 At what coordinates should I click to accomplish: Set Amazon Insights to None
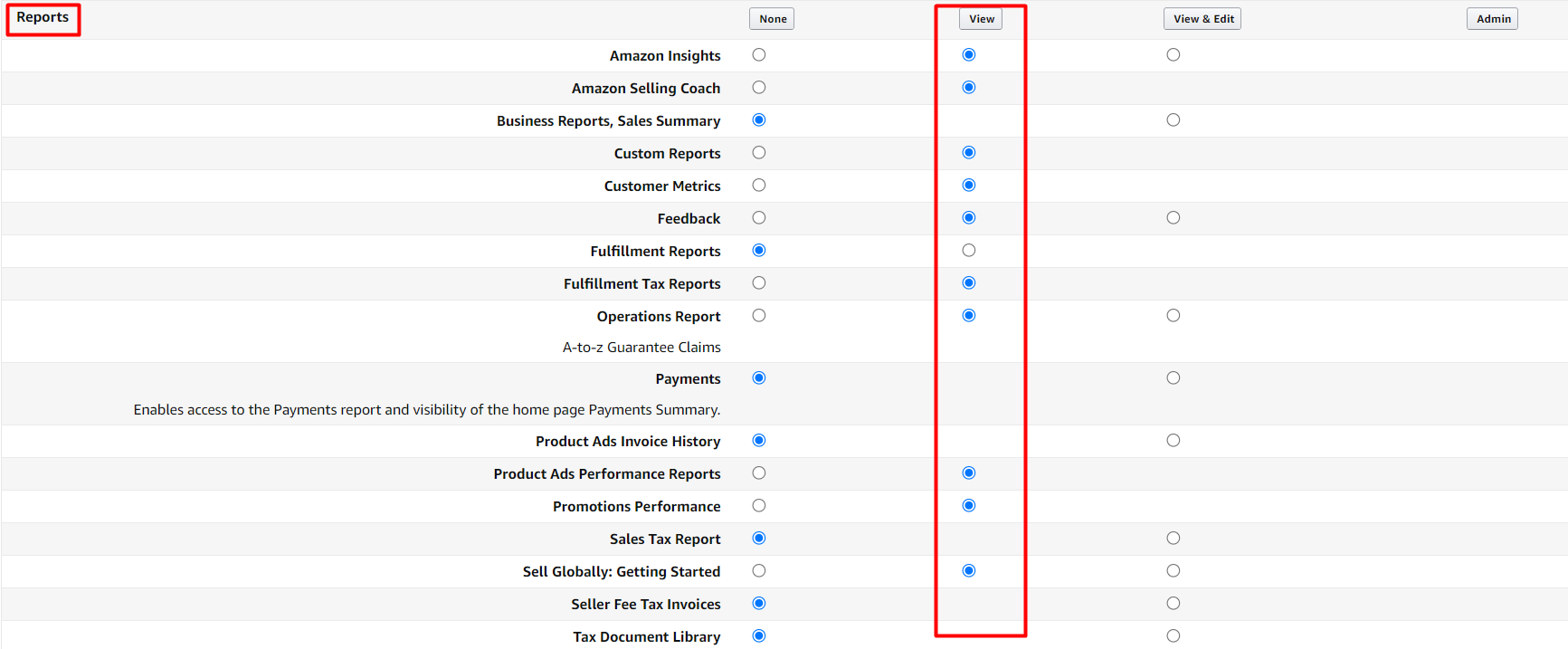tap(759, 55)
